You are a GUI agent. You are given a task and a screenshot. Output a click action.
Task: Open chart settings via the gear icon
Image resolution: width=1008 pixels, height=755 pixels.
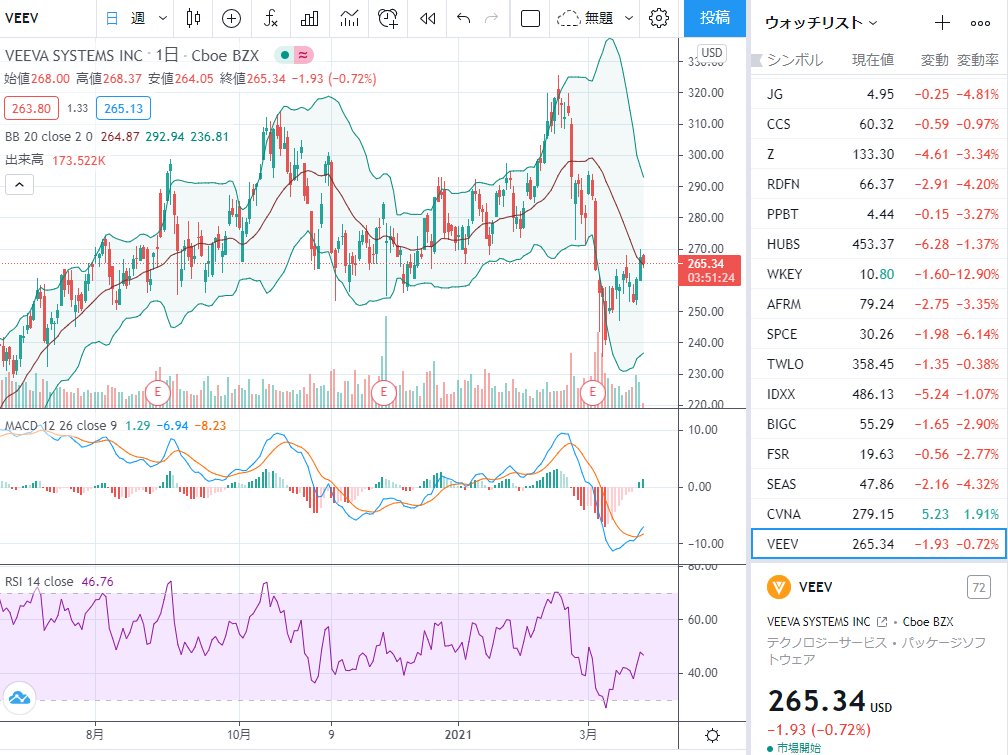[x=659, y=18]
